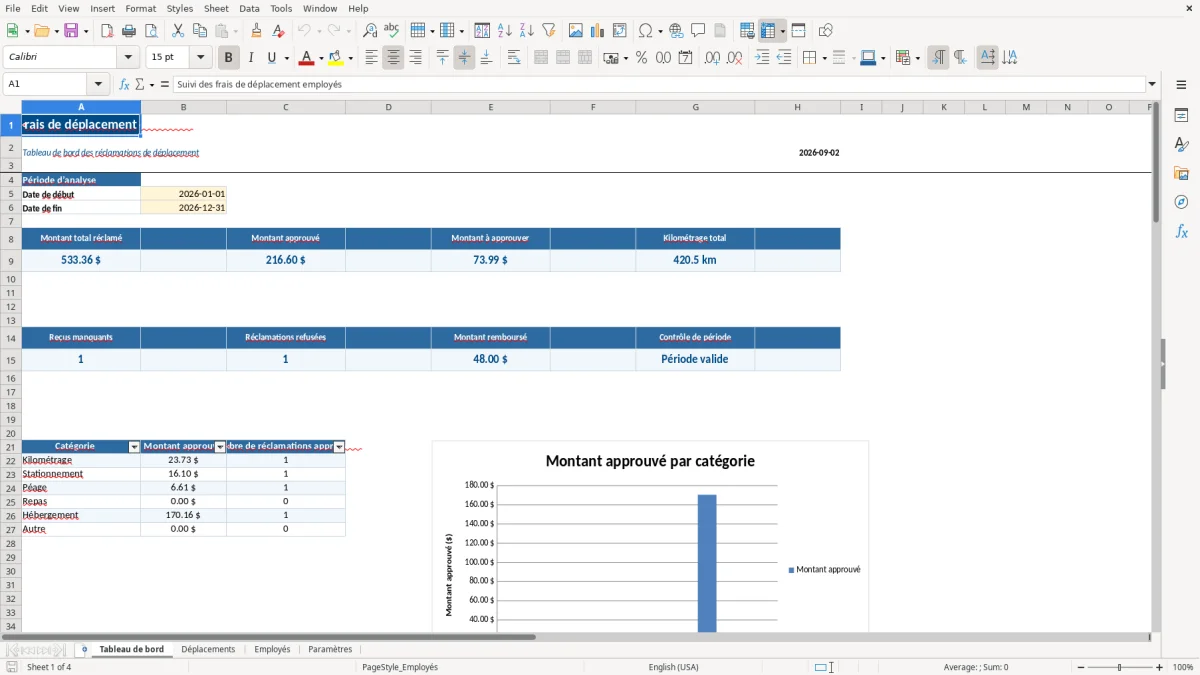Click the Zoom Out minus button

tap(1080, 667)
